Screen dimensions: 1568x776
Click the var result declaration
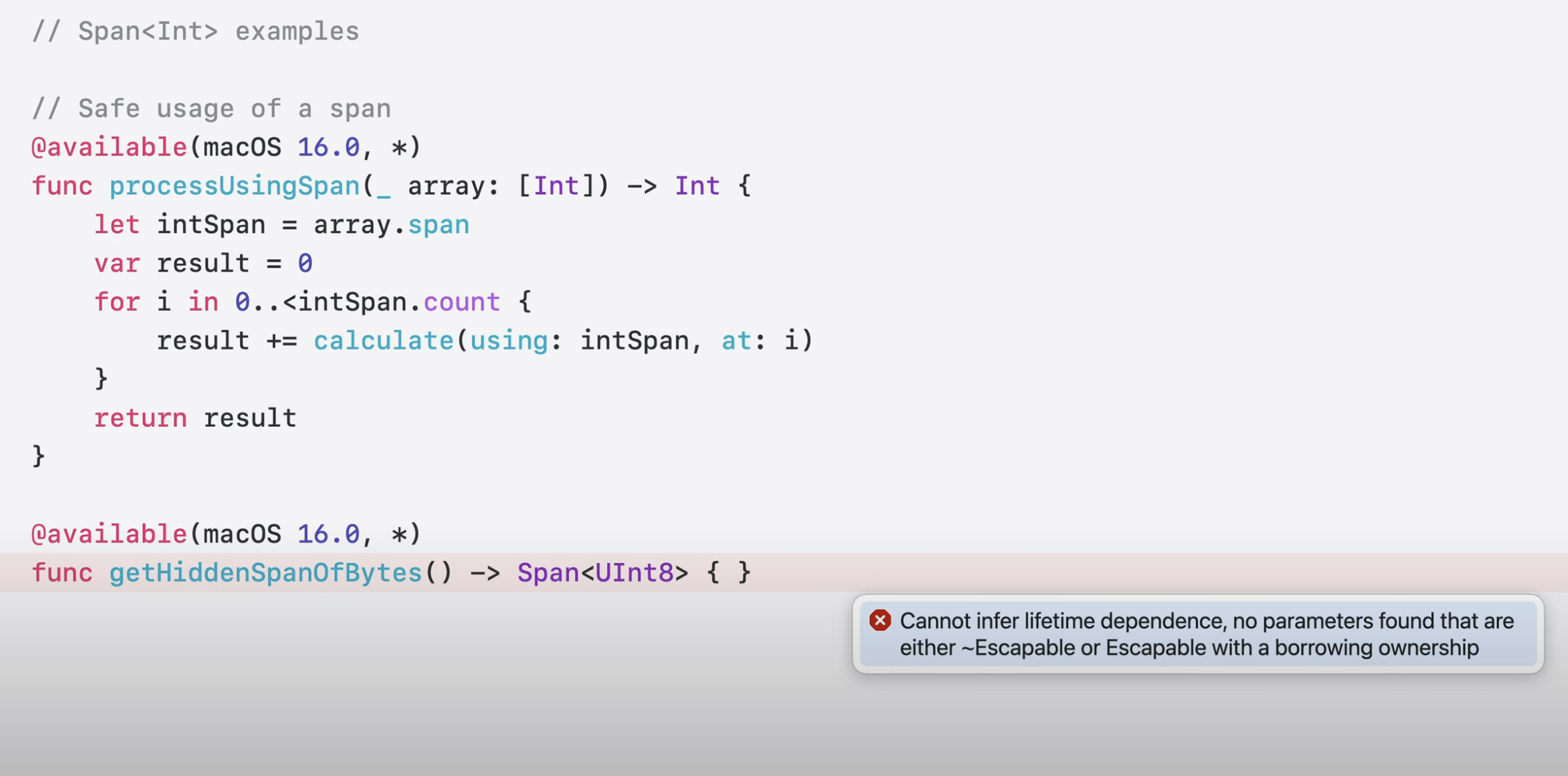(x=203, y=264)
